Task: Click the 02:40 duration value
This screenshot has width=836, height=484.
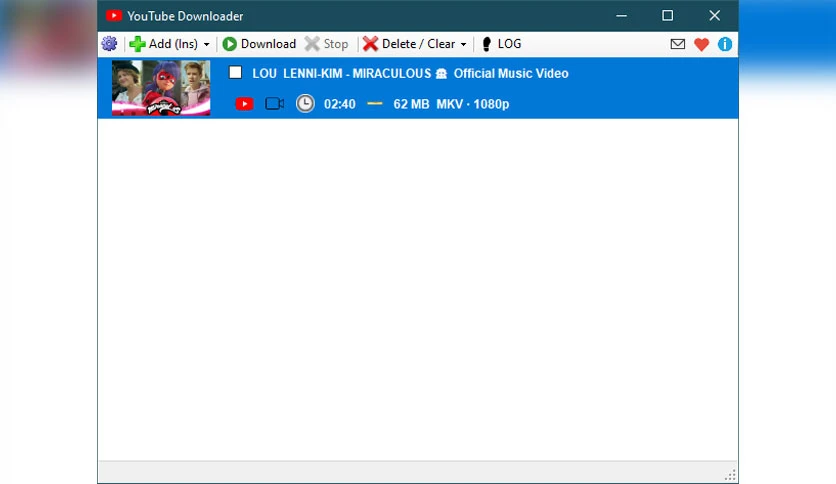Action: [340, 104]
